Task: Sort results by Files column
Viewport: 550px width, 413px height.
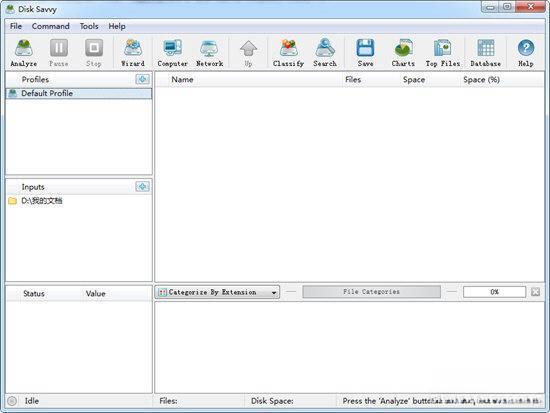Action: pyautogui.click(x=353, y=80)
